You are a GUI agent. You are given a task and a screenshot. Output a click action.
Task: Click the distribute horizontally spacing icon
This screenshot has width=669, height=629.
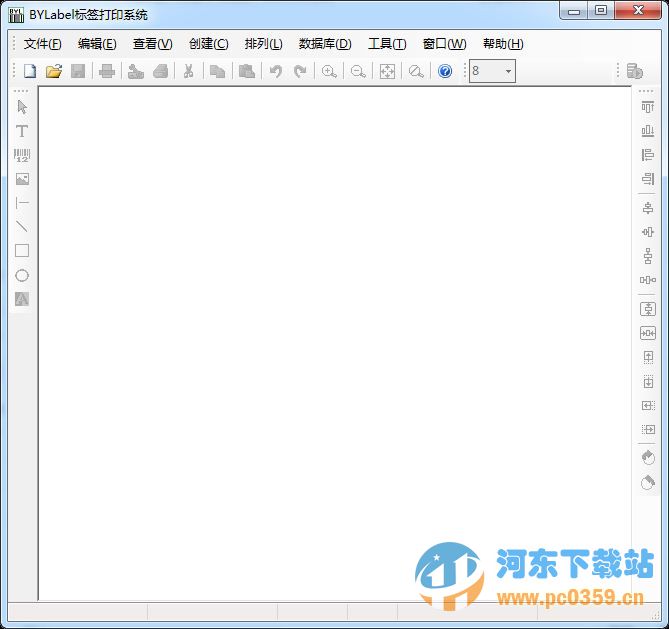(648, 280)
